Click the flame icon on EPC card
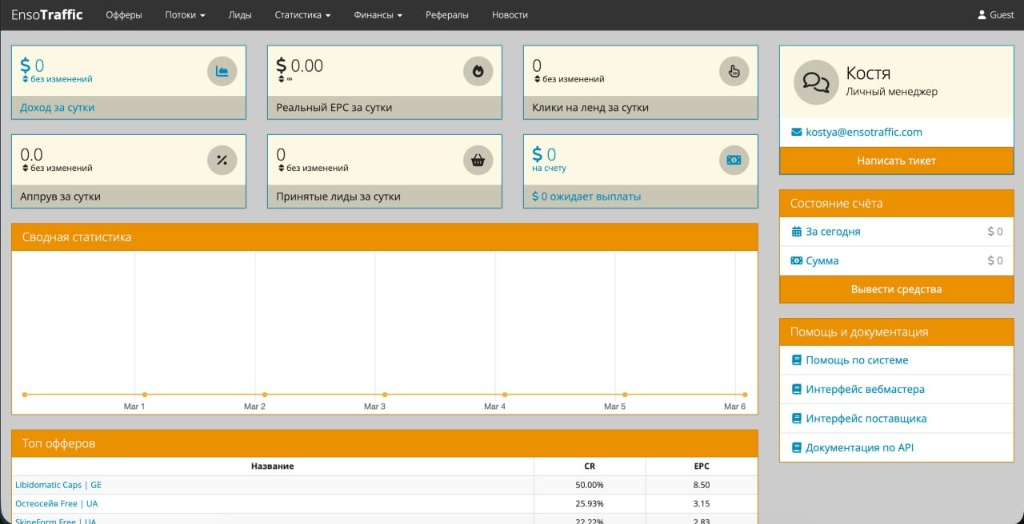The image size is (1024, 524). [x=478, y=71]
